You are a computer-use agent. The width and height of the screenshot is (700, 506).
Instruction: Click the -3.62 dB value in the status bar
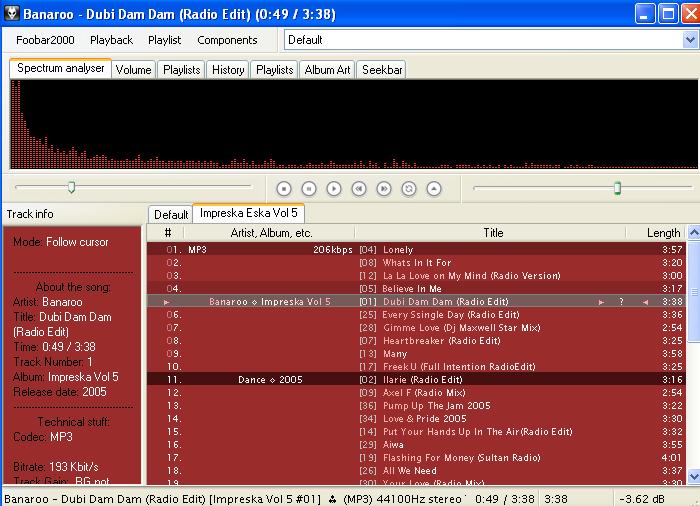[642, 499]
